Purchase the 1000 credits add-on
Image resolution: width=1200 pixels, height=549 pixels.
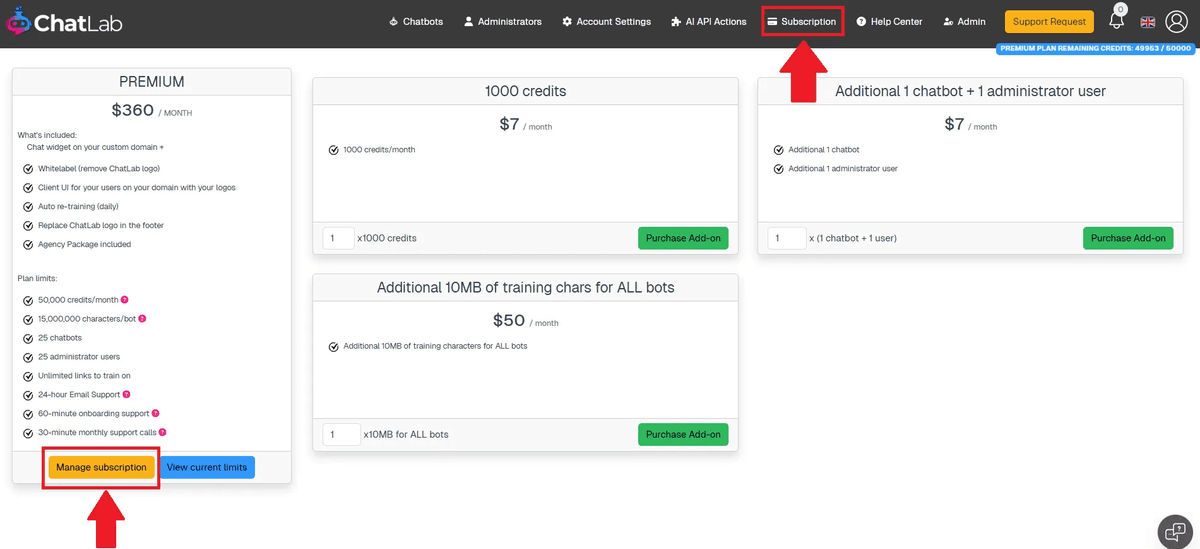tap(683, 238)
